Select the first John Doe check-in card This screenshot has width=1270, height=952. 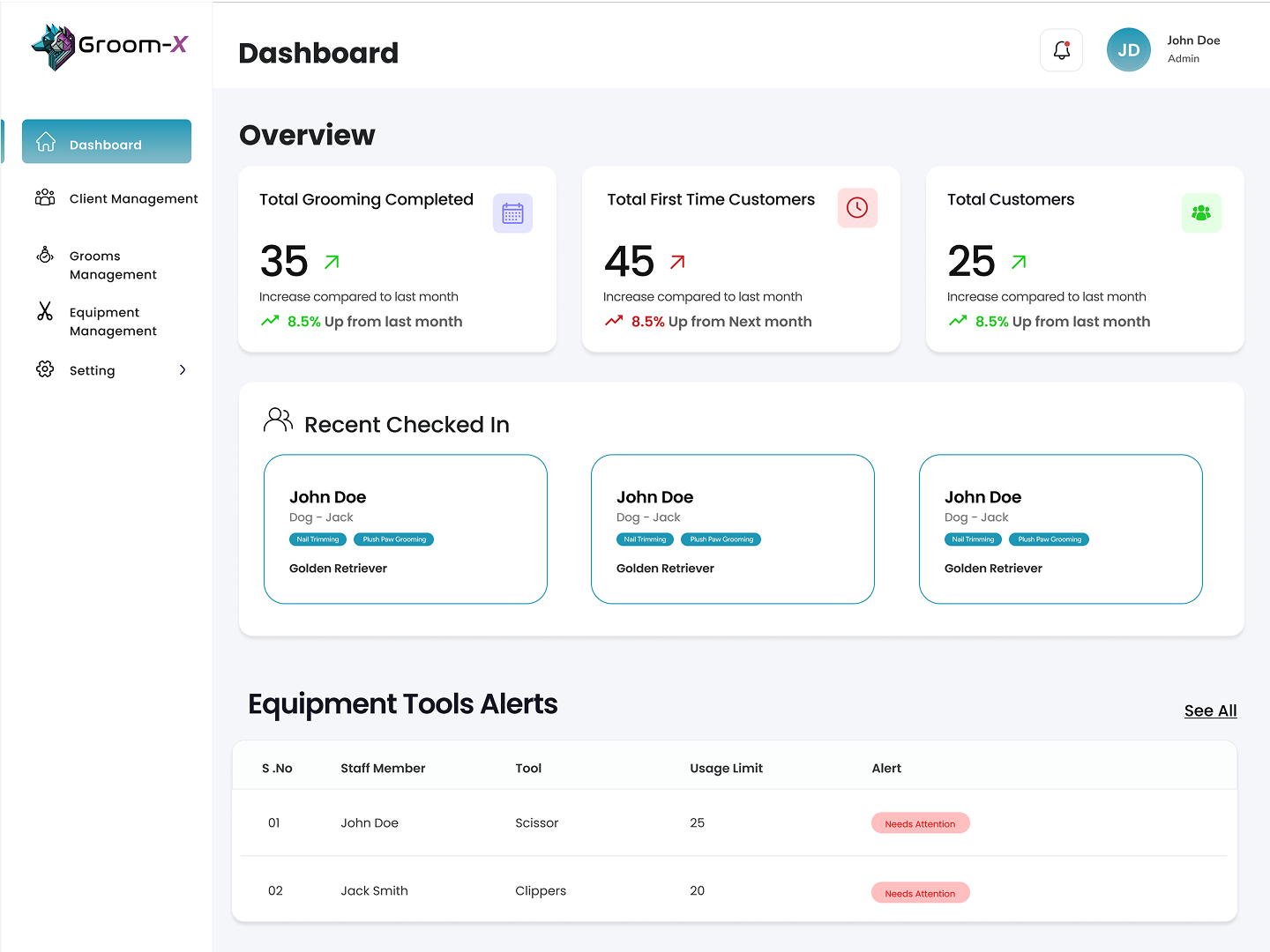(406, 529)
